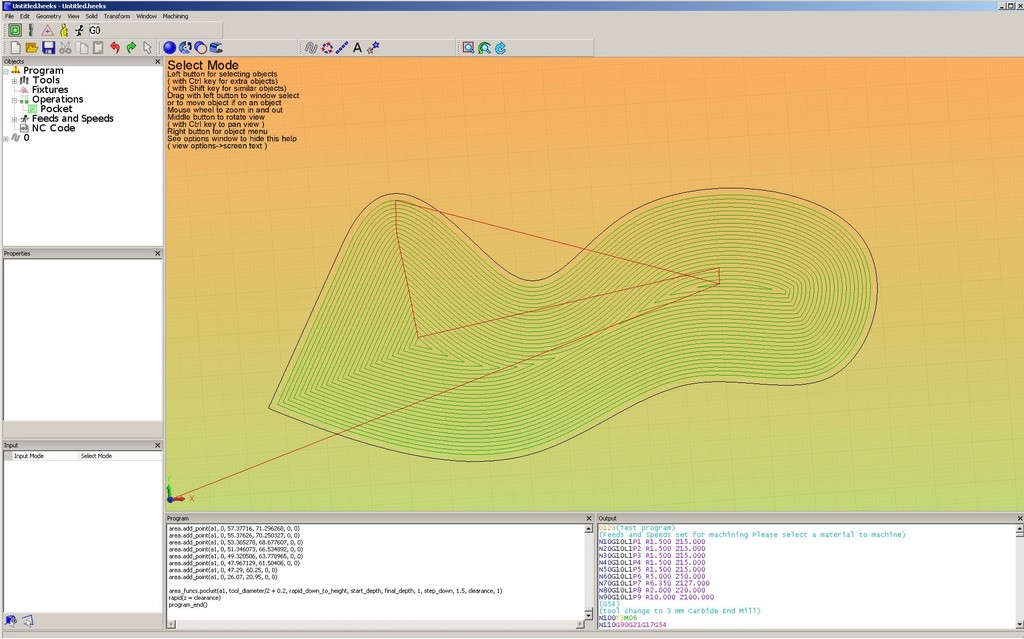Viewport: 1024px width, 639px height.
Task: Open the Machining menu
Action: [x=175, y=16]
